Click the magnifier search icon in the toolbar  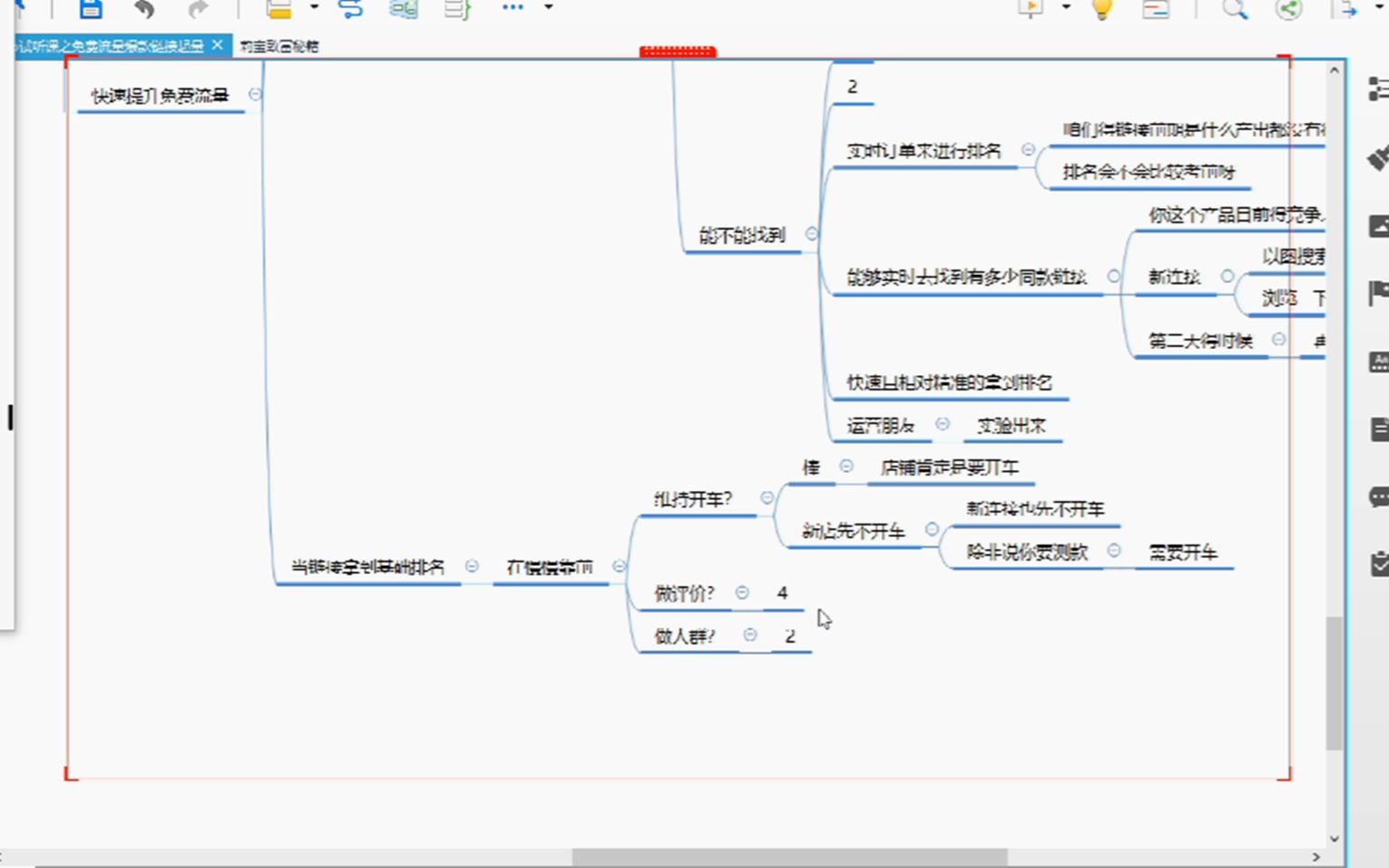click(1234, 8)
